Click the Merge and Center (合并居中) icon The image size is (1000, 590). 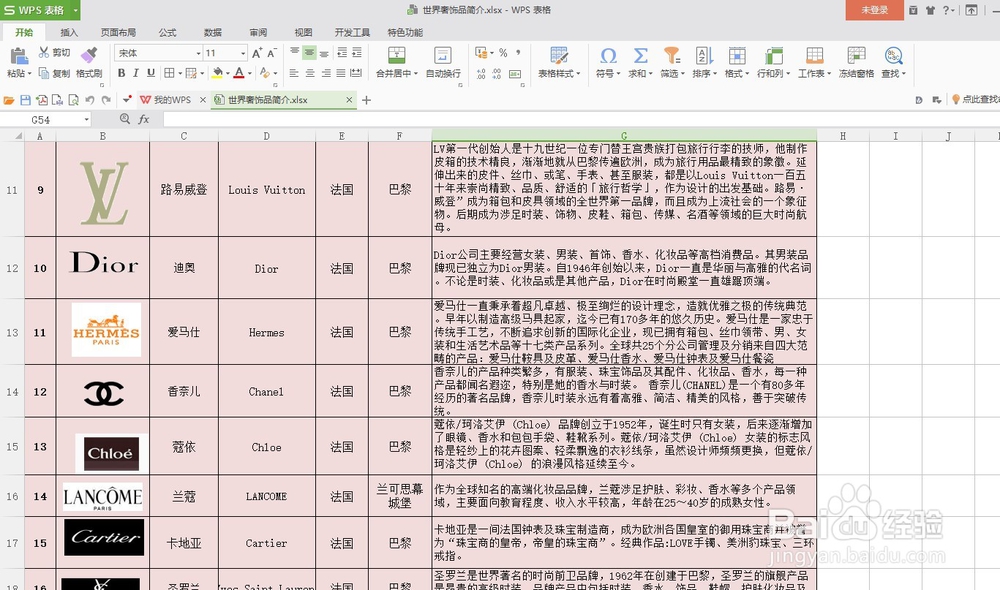pyautogui.click(x=397, y=55)
